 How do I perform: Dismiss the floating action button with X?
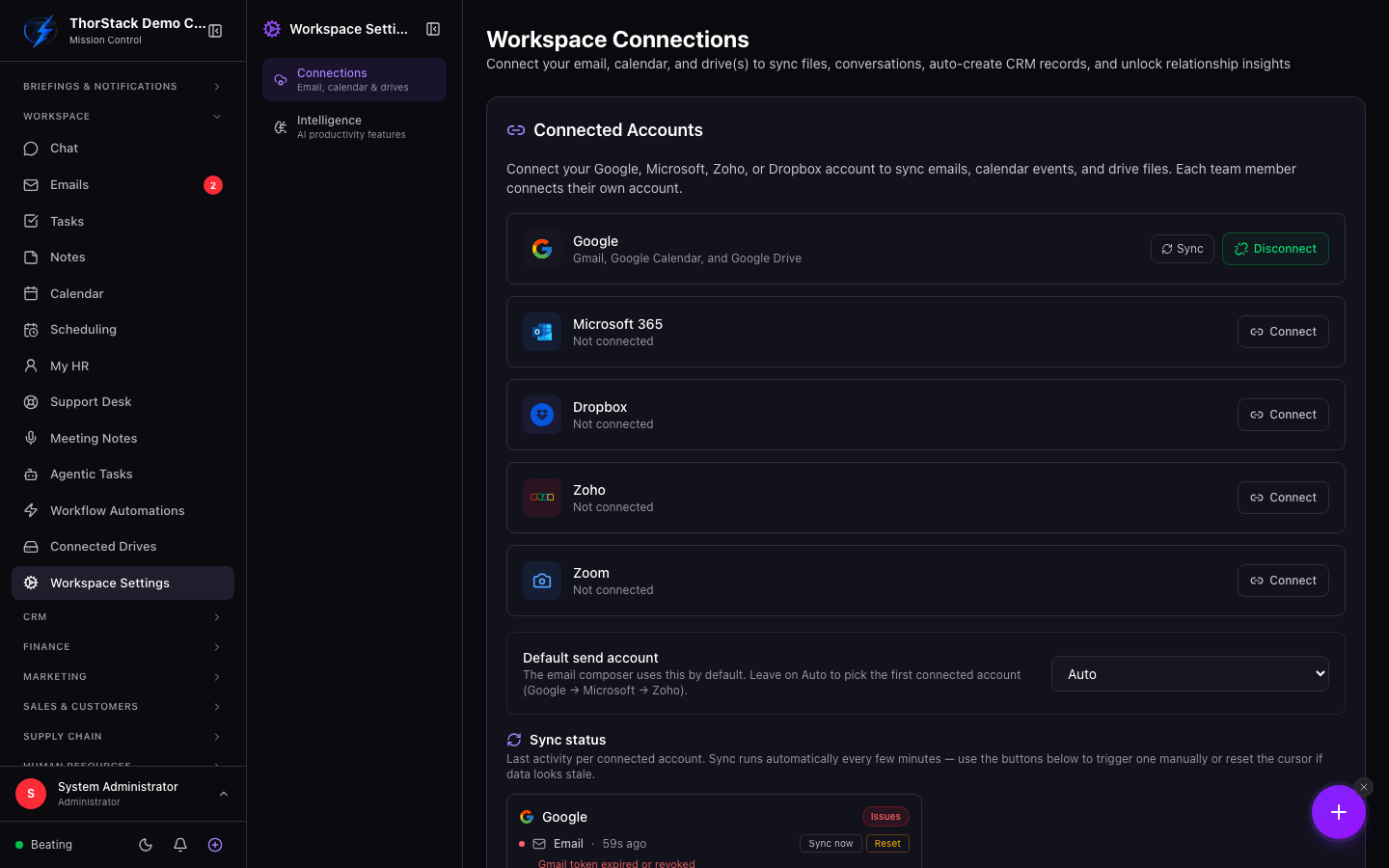[x=1364, y=787]
